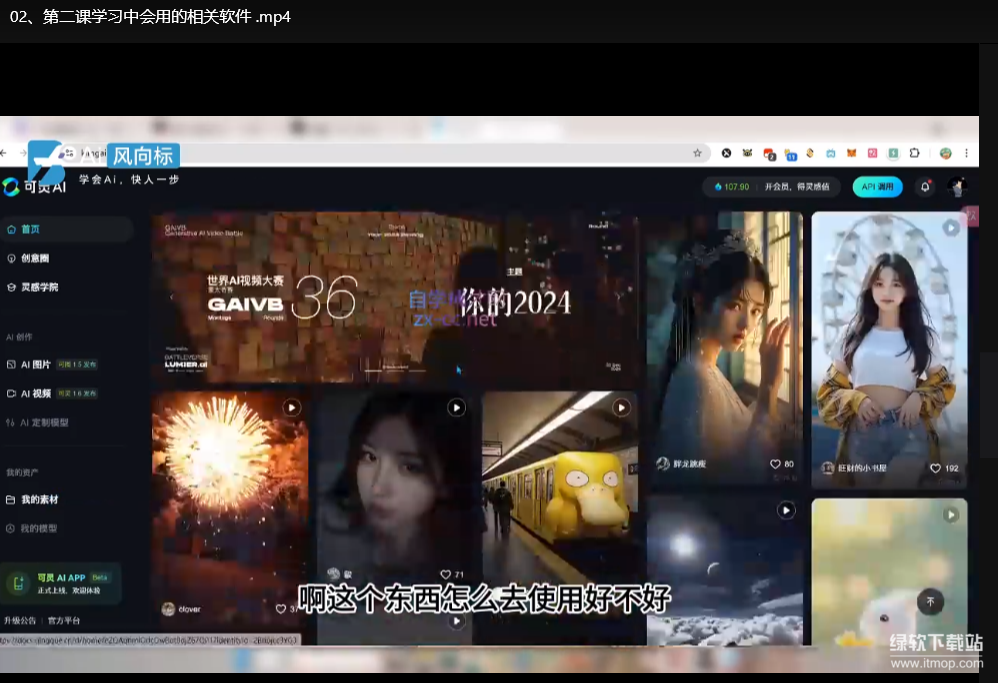The width and height of the screenshot is (998, 683).
Task: Go to 首页 in the sidebar
Action: (66, 229)
